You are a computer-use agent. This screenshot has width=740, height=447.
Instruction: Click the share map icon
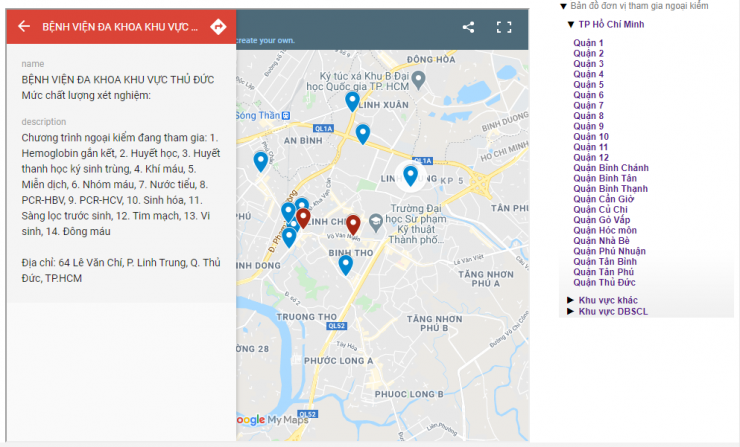coord(468,27)
